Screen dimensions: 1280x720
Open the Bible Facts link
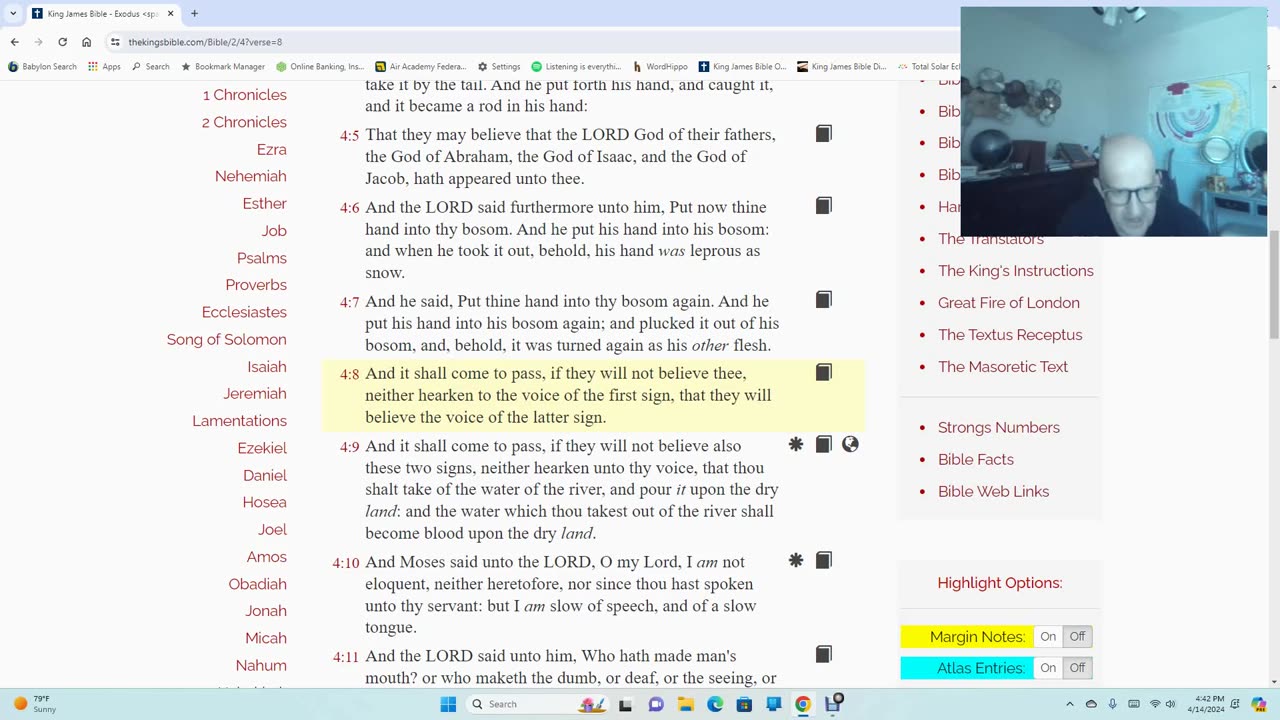(x=976, y=460)
